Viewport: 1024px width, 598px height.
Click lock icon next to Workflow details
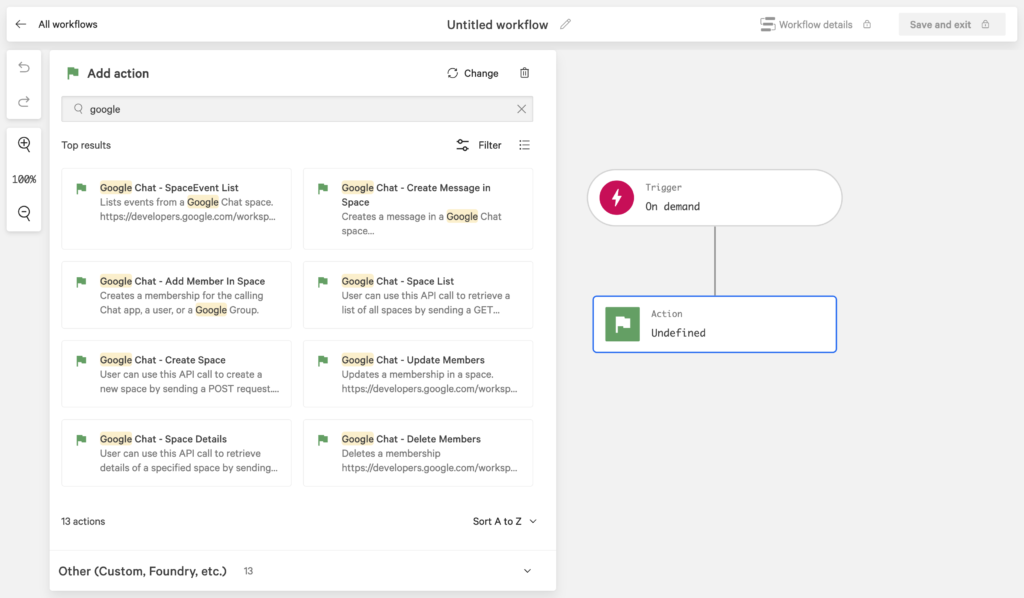pos(867,24)
